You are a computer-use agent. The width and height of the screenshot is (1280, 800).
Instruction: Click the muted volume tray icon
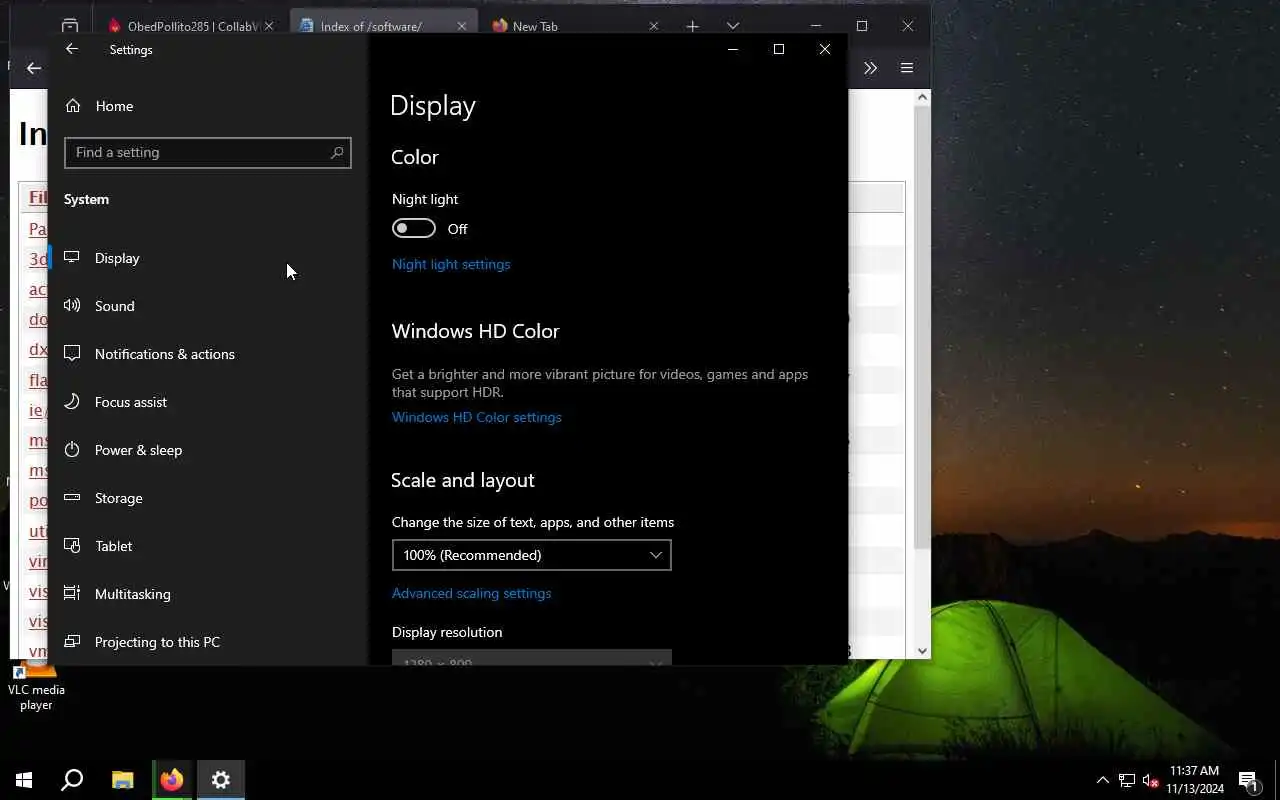[1150, 780]
